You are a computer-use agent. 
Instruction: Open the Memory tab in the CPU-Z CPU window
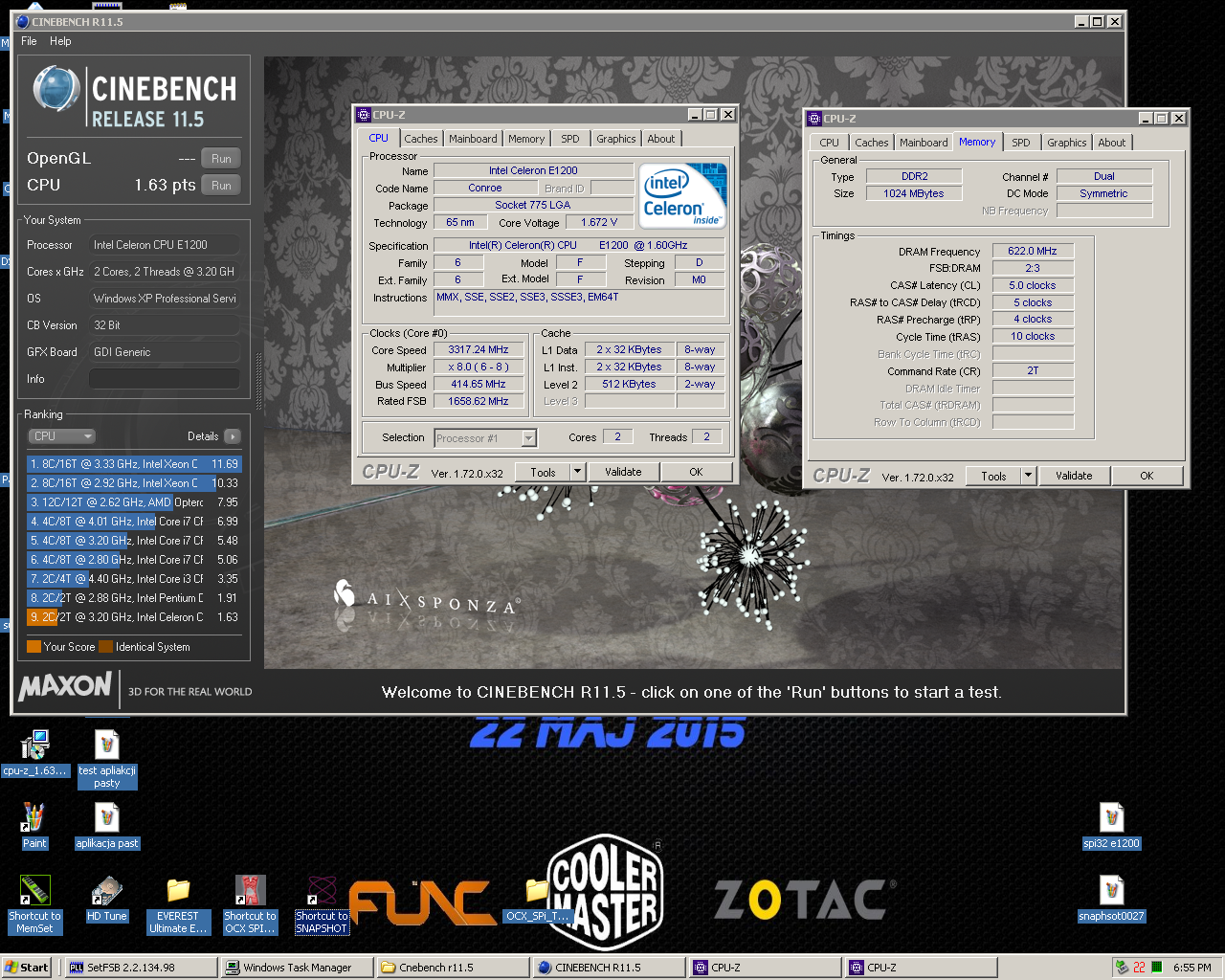(x=526, y=139)
